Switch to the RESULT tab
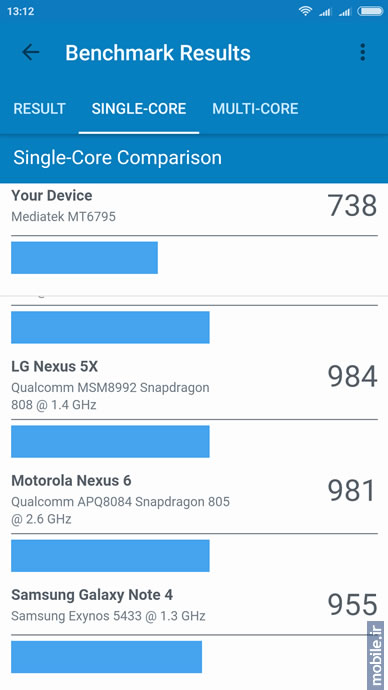This screenshot has height=690, width=388. click(x=39, y=109)
